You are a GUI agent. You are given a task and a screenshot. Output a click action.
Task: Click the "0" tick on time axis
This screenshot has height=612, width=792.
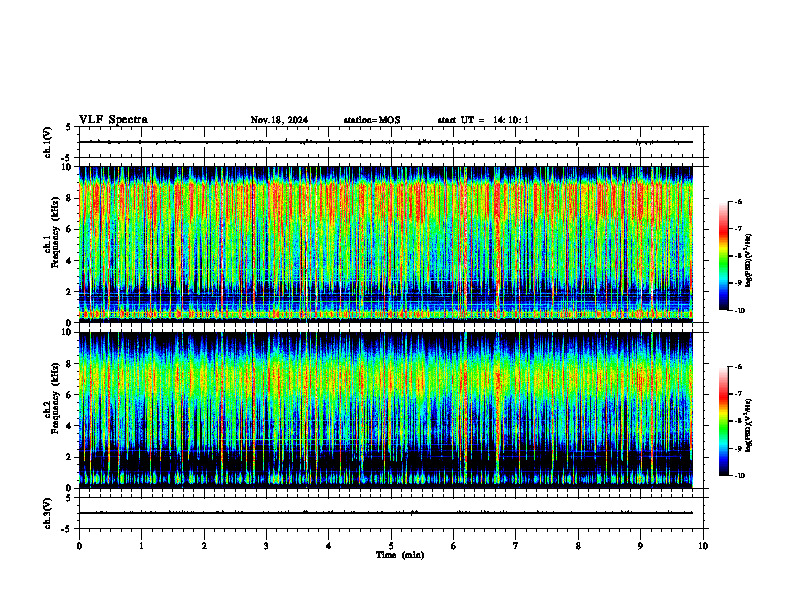[x=79, y=546]
